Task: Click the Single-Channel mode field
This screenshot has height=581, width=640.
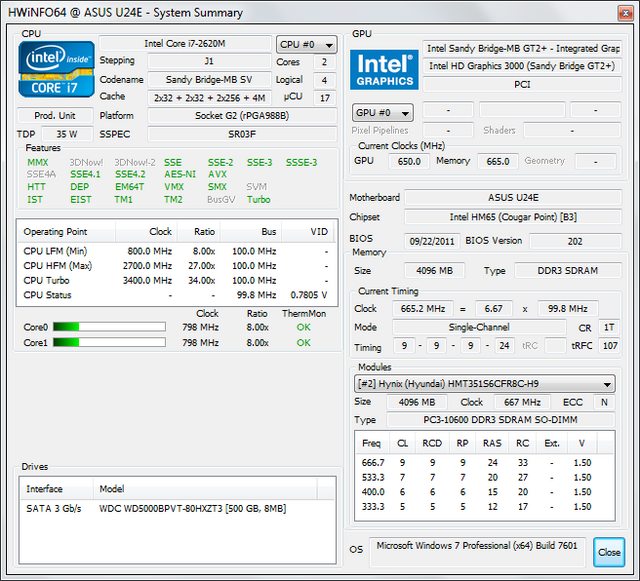Action: coord(479,327)
